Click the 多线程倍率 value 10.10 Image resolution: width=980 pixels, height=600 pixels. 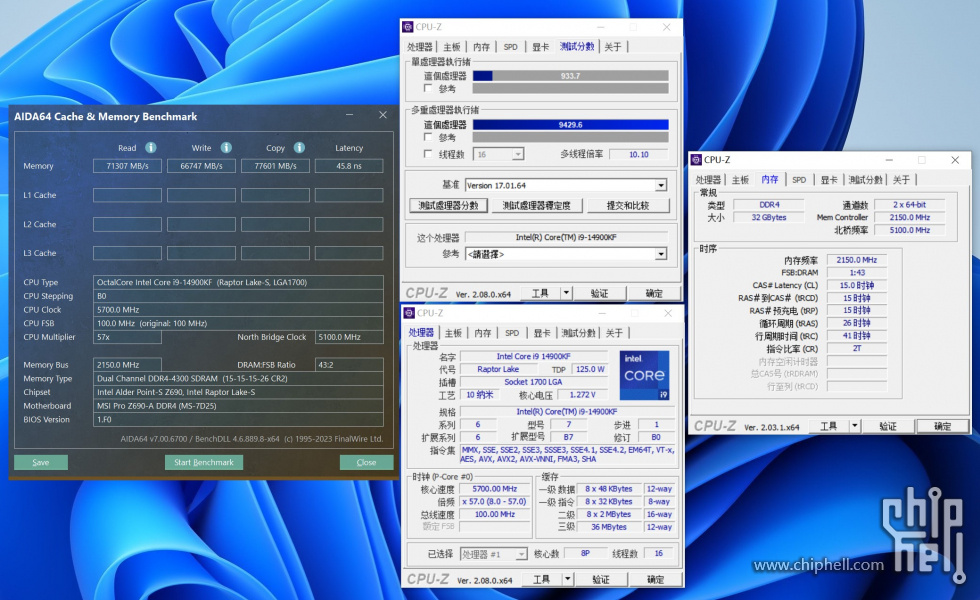tap(639, 154)
